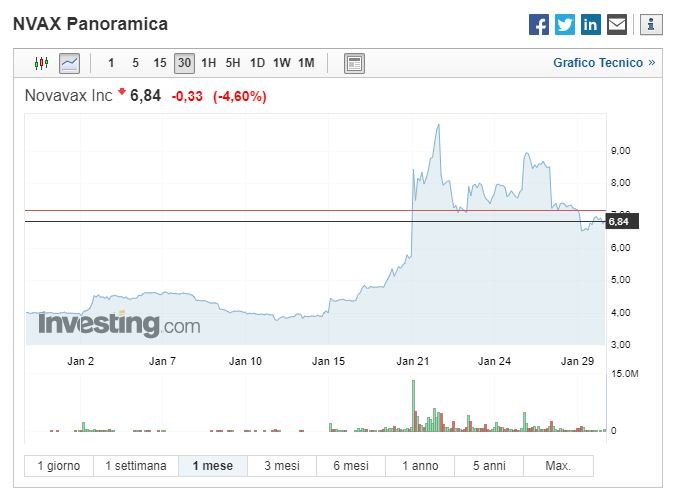674x491 pixels.
Task: Select the 1 anno time range
Action: (420, 466)
